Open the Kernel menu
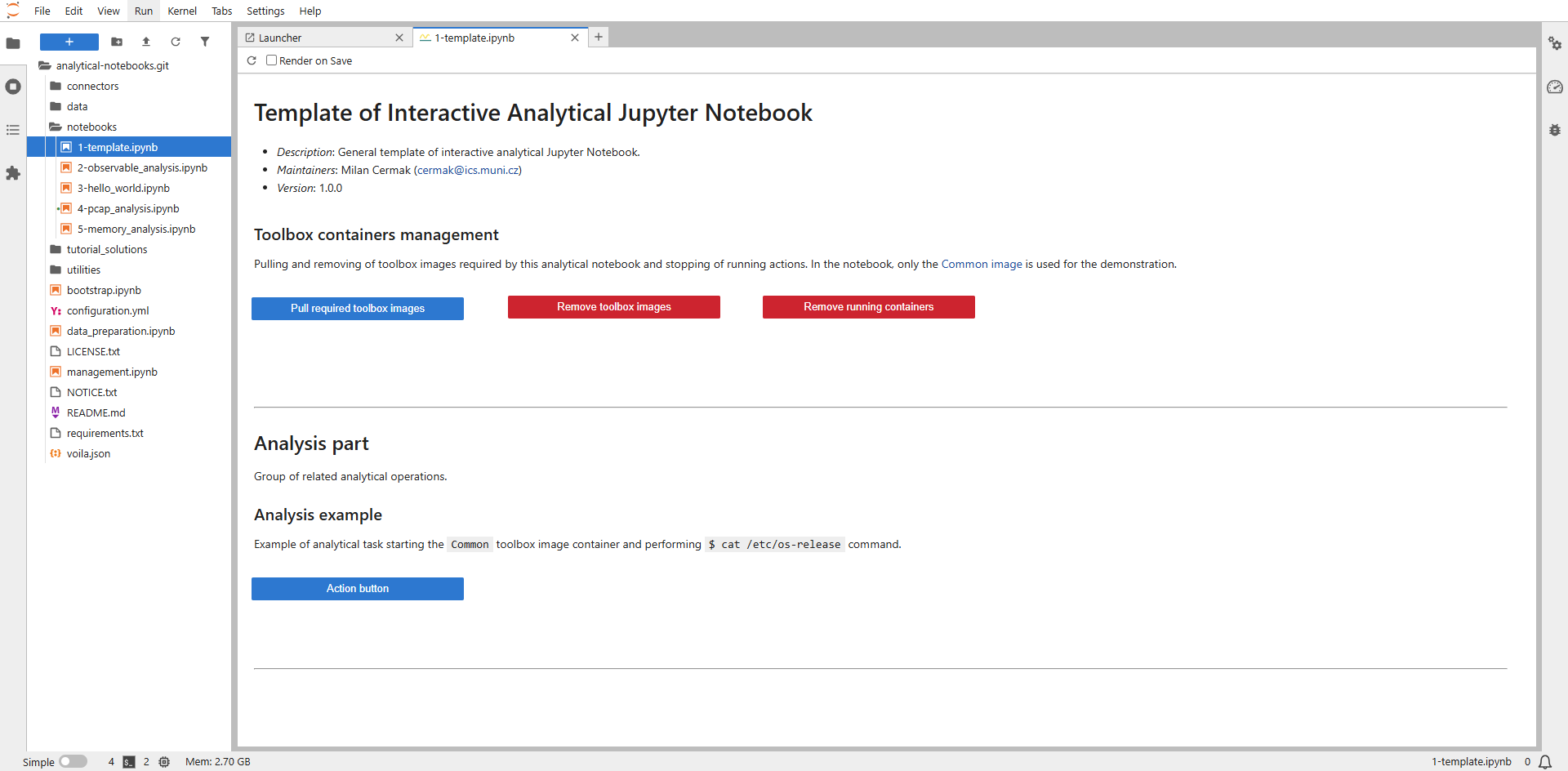The height and width of the screenshot is (771, 1568). [x=181, y=11]
